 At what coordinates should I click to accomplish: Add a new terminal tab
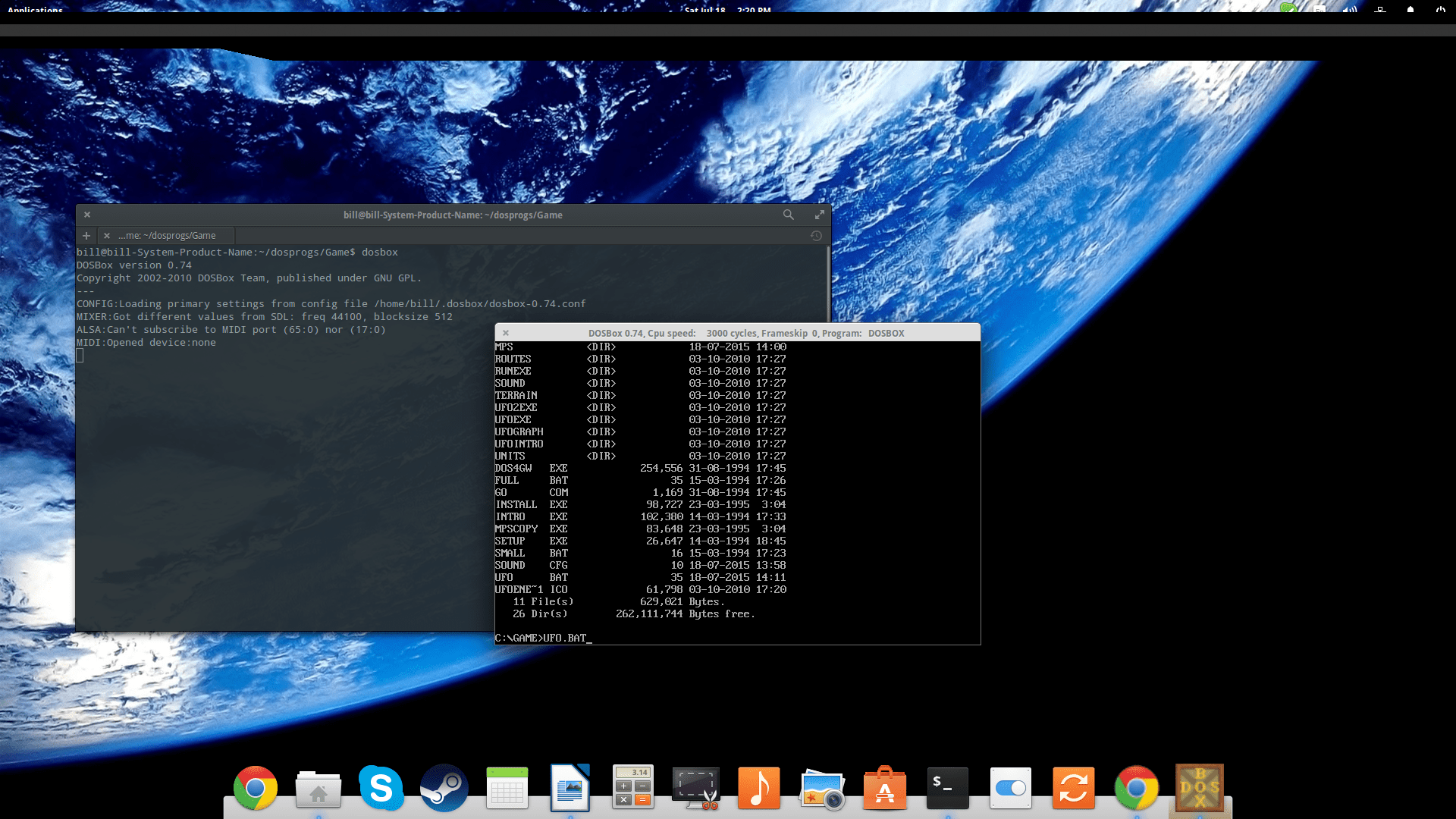coord(86,236)
